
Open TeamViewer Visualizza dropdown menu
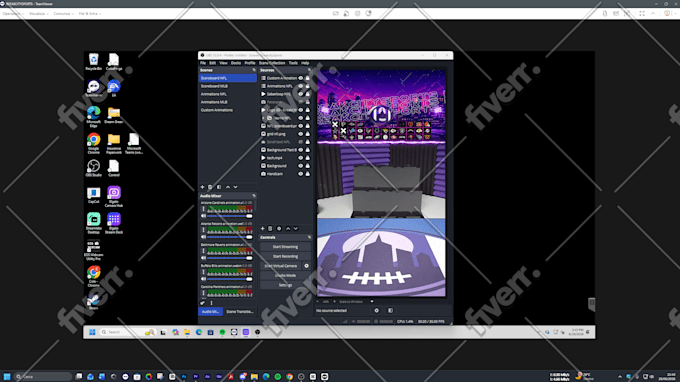click(39, 14)
